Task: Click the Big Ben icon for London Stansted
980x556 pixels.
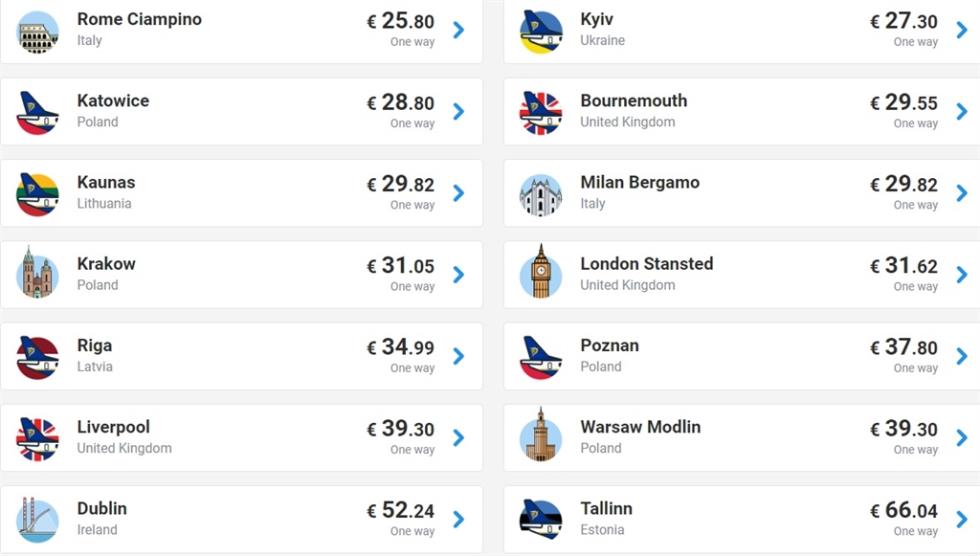Action: [541, 272]
